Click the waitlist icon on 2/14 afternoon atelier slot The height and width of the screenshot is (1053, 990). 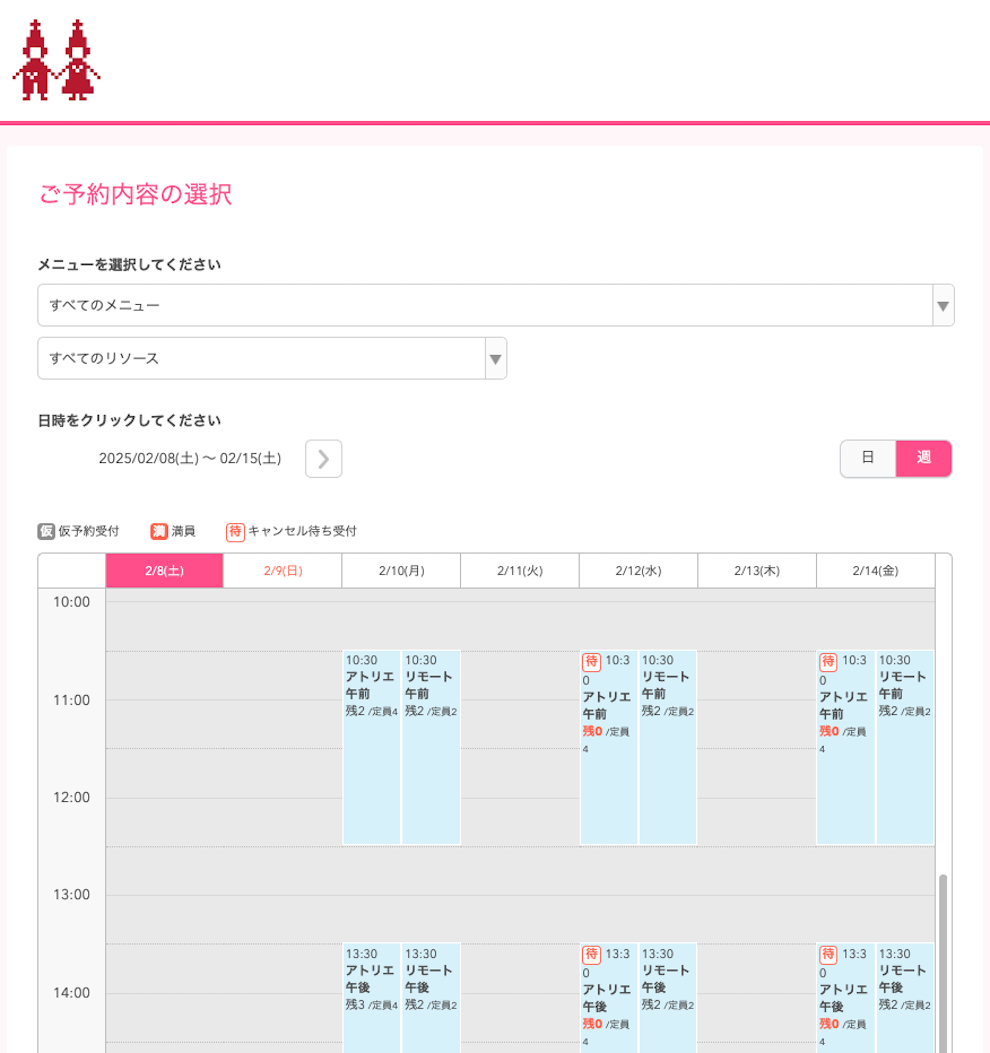[x=828, y=955]
